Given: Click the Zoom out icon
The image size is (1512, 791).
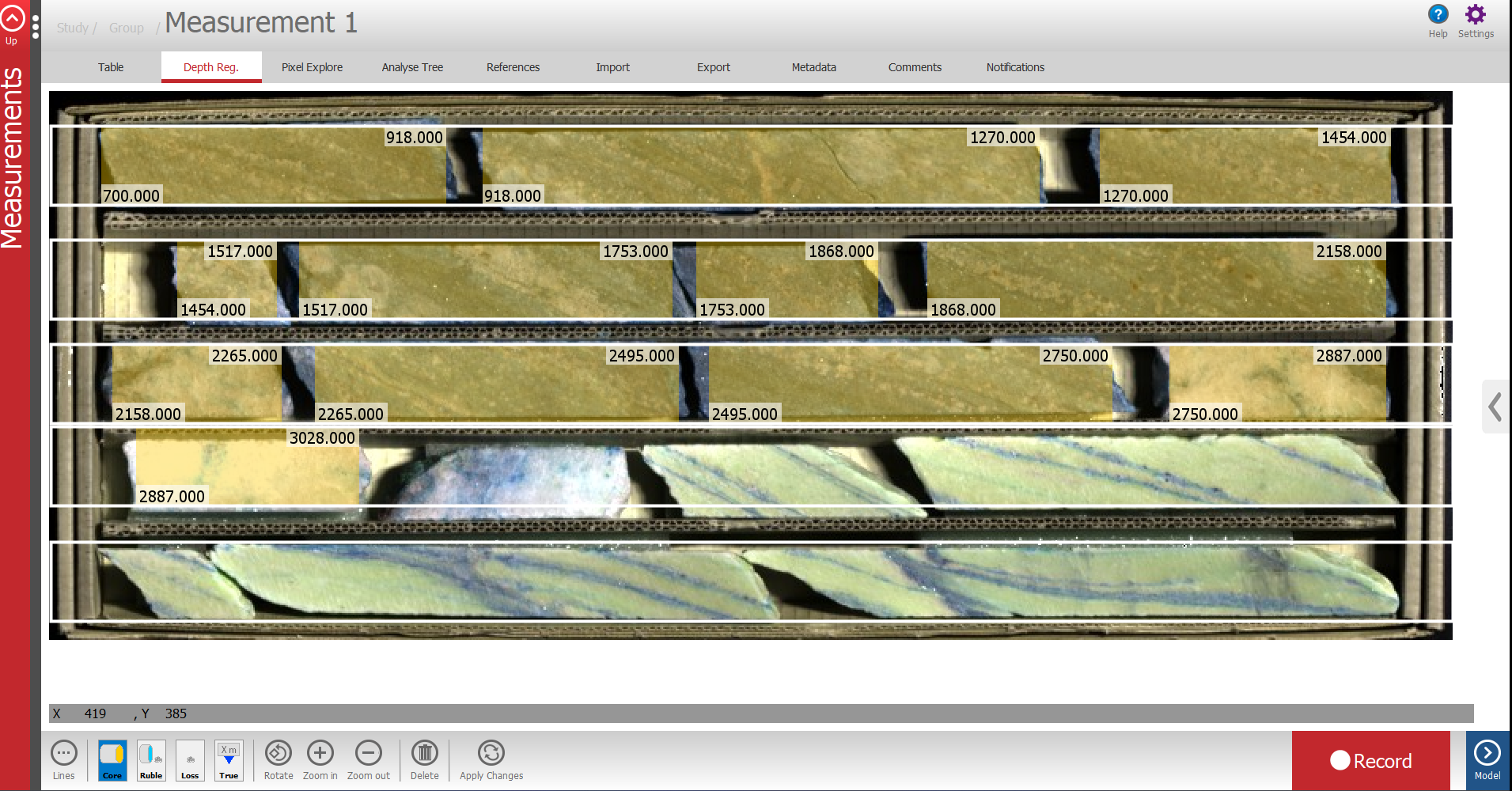Looking at the screenshot, I should [368, 753].
